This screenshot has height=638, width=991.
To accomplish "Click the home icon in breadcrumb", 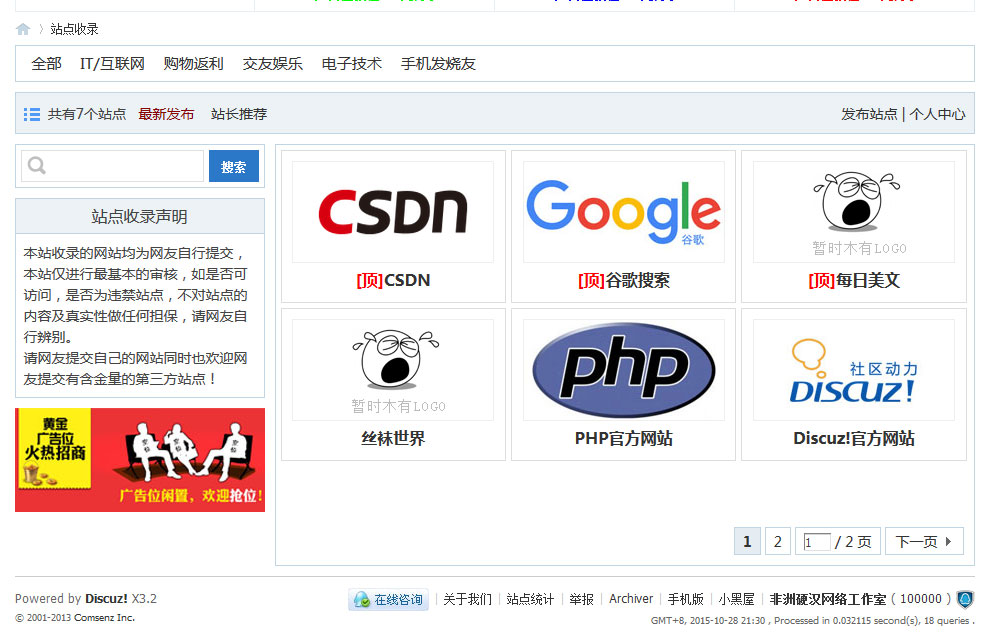I will (23, 29).
